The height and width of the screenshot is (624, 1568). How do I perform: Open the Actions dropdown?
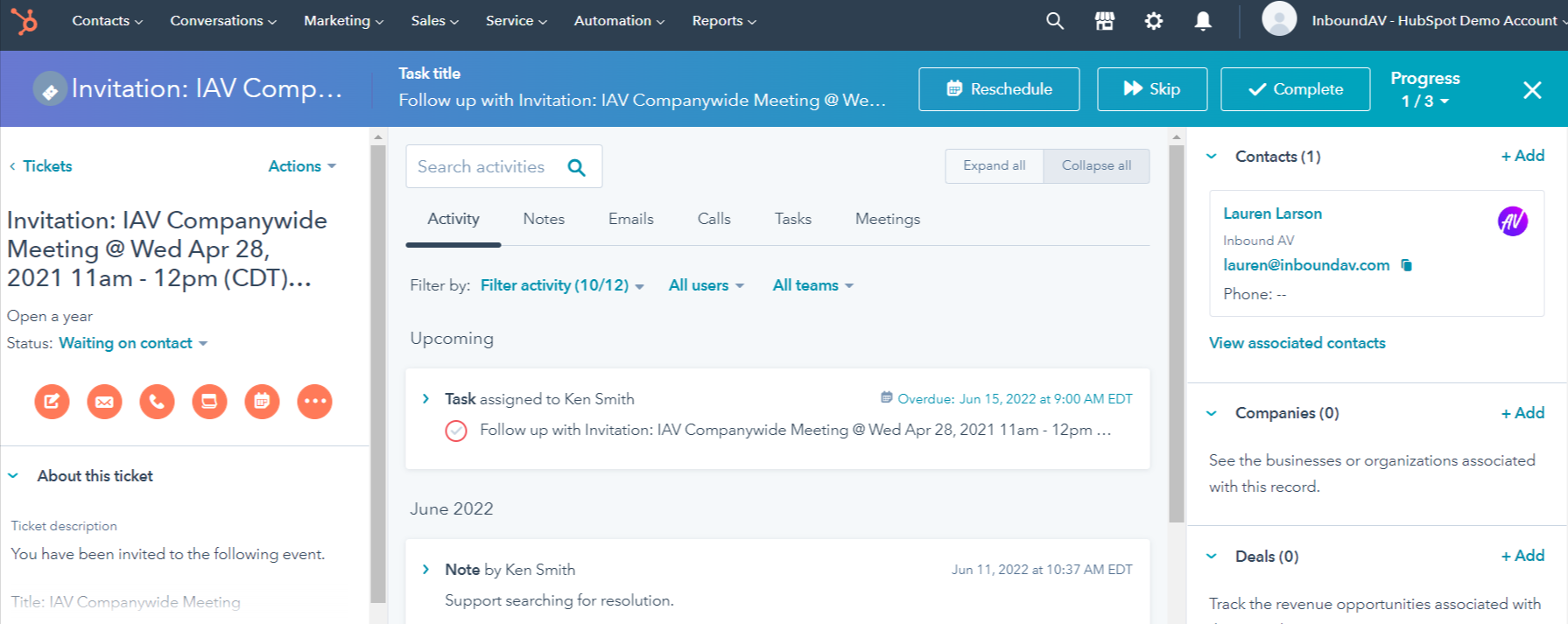[302, 166]
